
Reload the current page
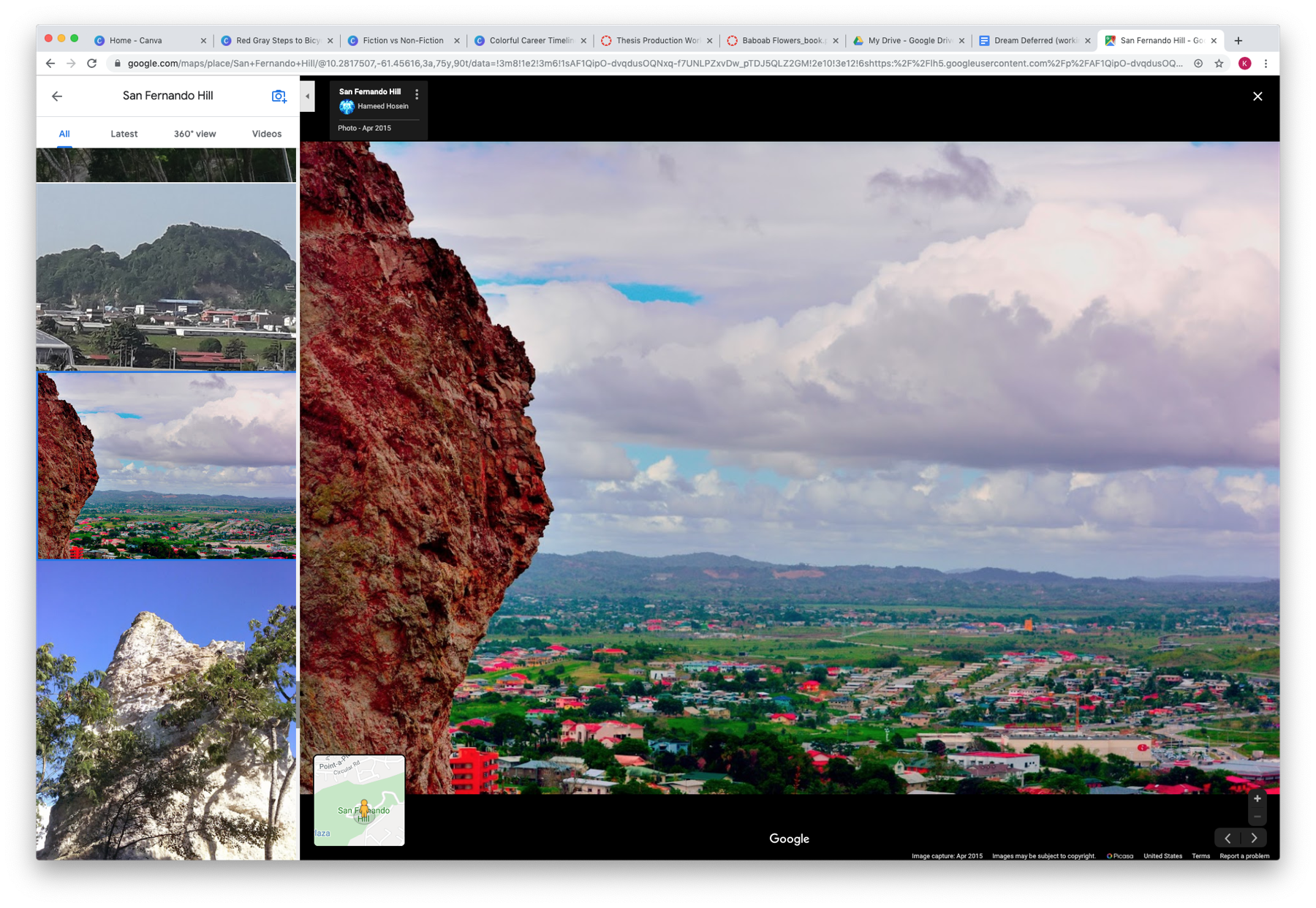point(91,64)
